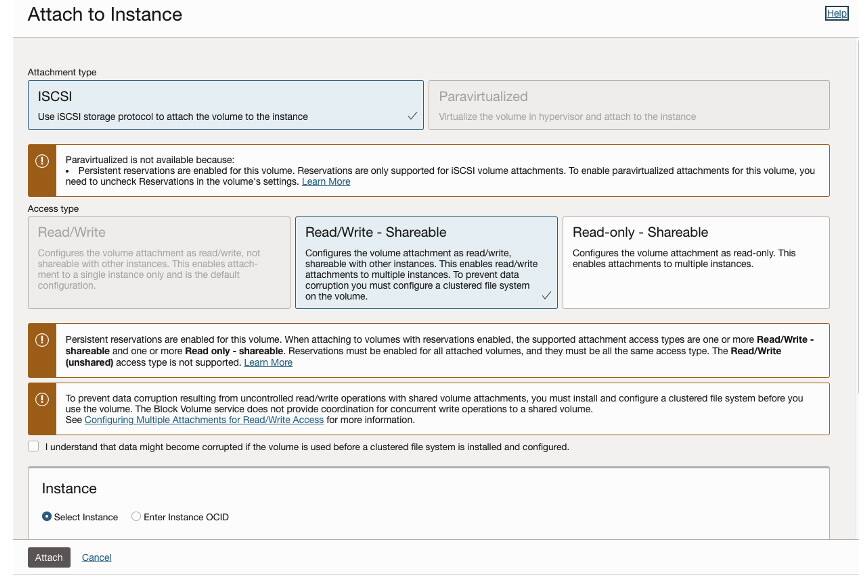Viewport: 865px width, 580px height.
Task: Select the unshared Read/Write access type
Action: [159, 262]
